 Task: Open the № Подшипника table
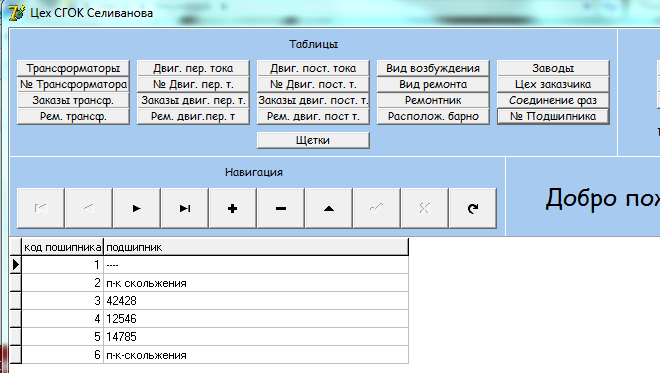553,116
